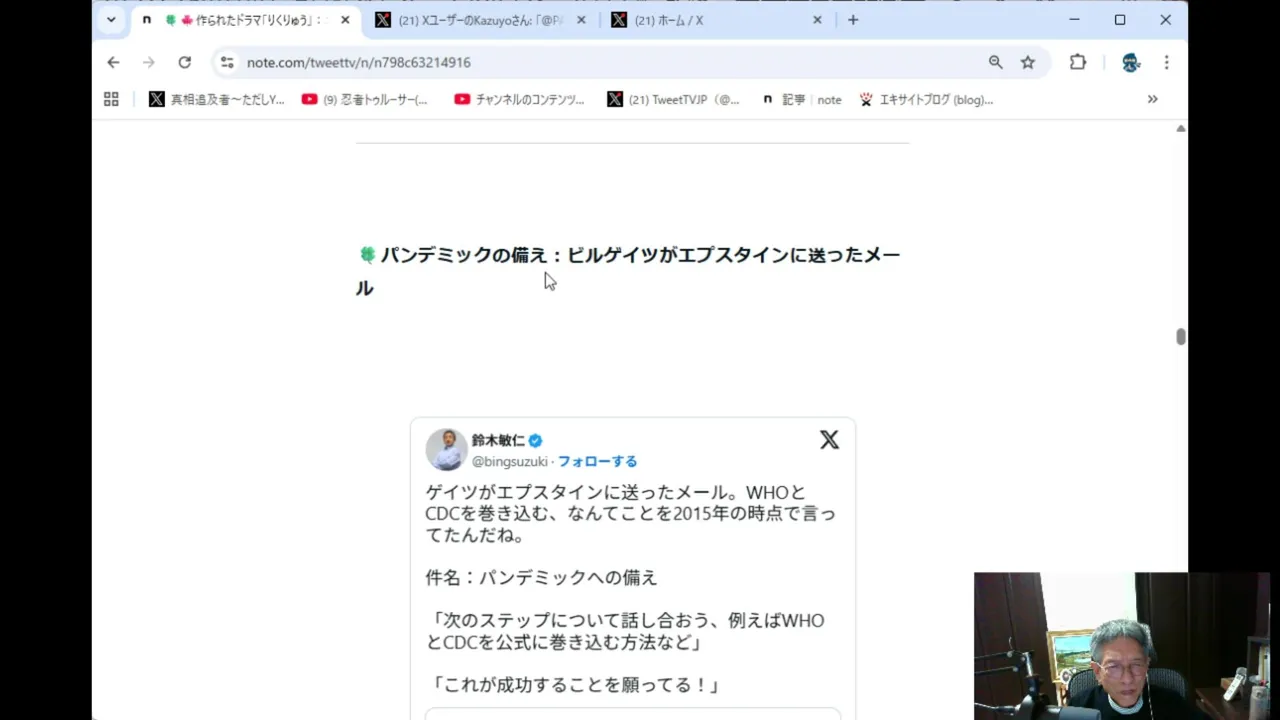Click the blue verified badge
Viewport: 1280px width, 720px height.
click(x=535, y=441)
